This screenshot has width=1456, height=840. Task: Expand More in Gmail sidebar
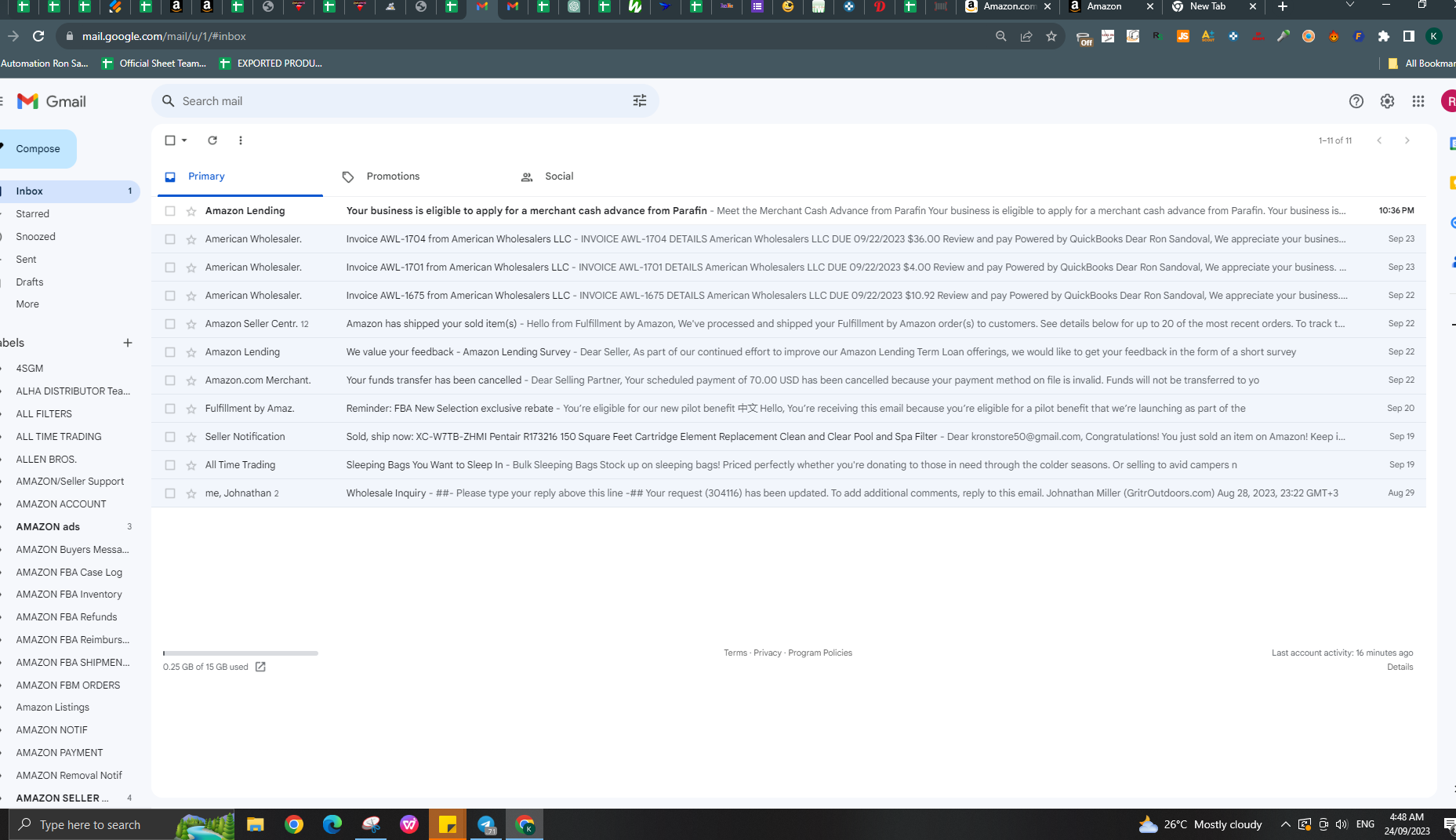[27, 304]
